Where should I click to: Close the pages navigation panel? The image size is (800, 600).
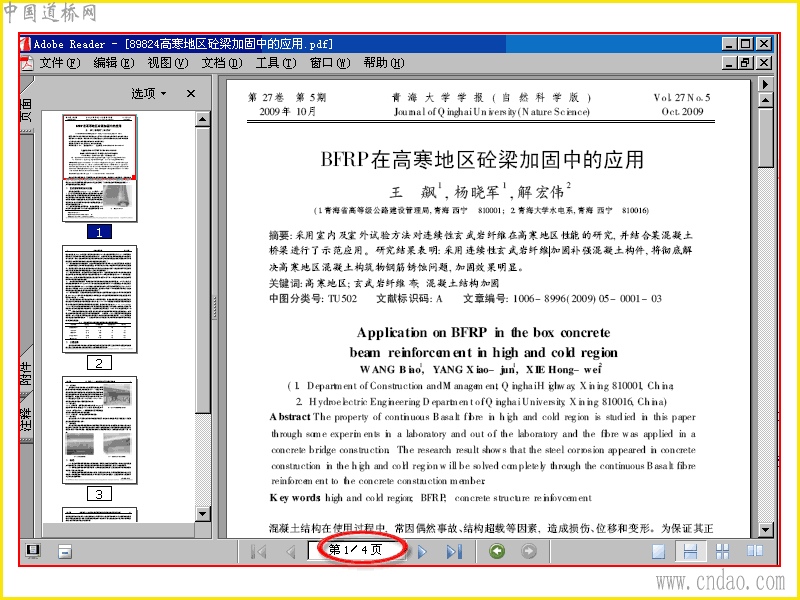(x=191, y=93)
